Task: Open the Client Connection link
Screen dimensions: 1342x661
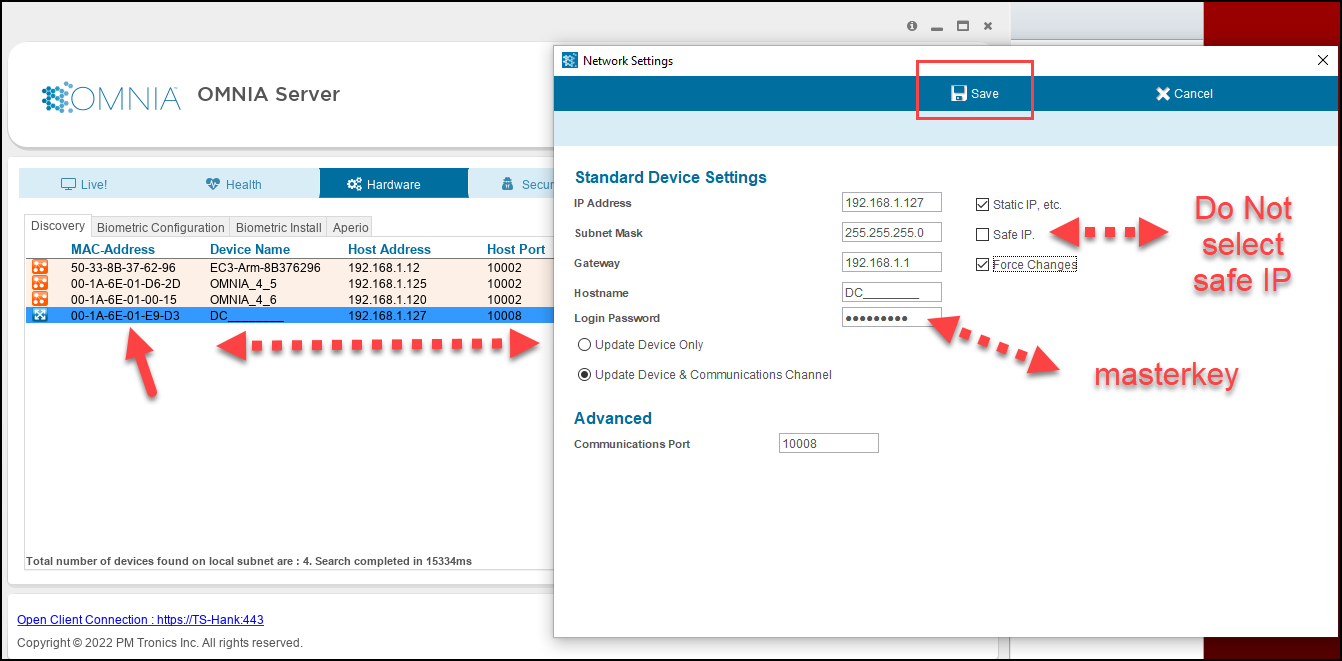Action: coord(140,620)
